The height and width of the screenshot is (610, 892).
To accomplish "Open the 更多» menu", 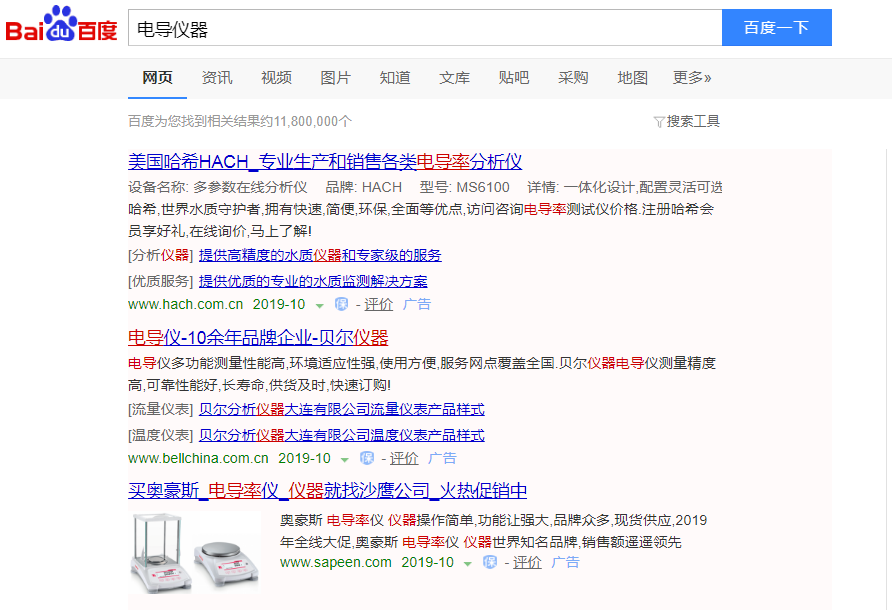I will 692,77.
